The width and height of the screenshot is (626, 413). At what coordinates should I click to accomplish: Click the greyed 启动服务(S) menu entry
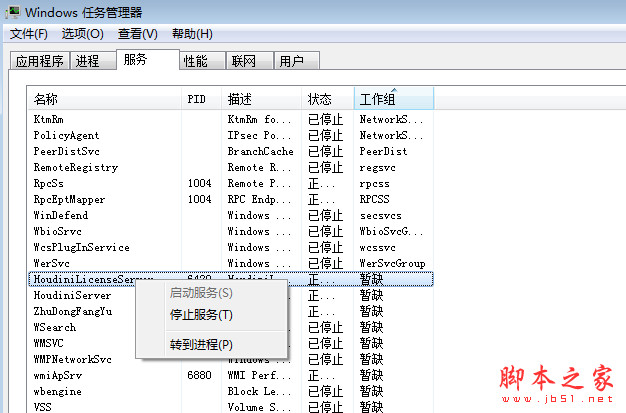coord(226,293)
